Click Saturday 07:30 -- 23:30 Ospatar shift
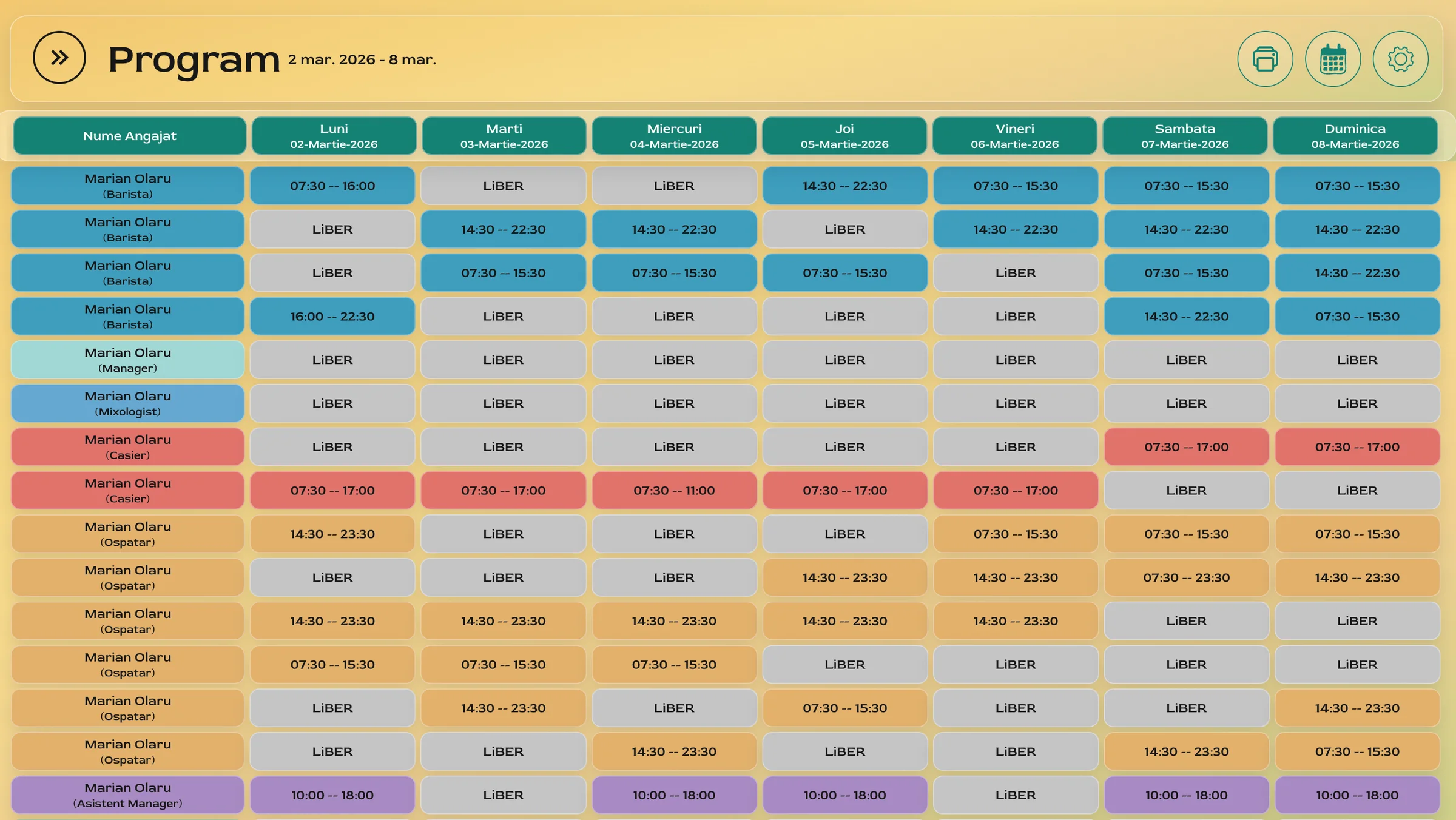This screenshot has width=1456, height=820. 1186,577
